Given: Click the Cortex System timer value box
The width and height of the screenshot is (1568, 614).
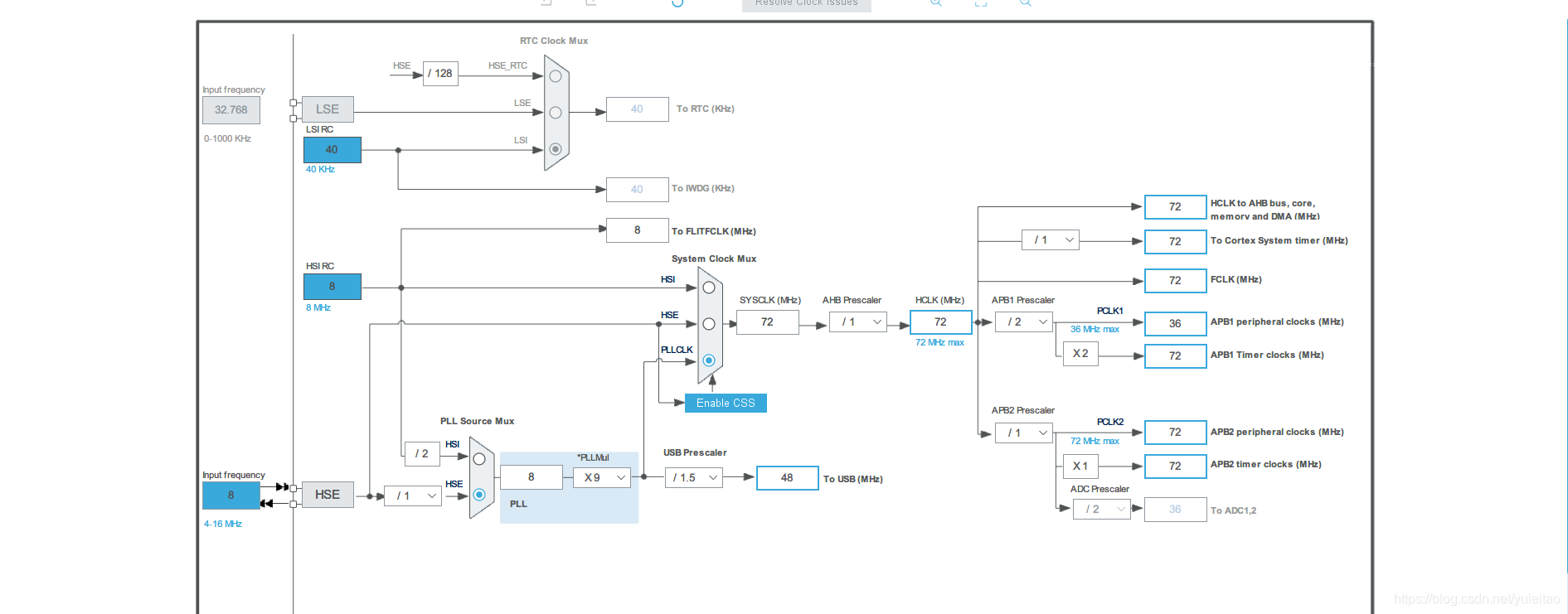Looking at the screenshot, I should click(x=1176, y=242).
